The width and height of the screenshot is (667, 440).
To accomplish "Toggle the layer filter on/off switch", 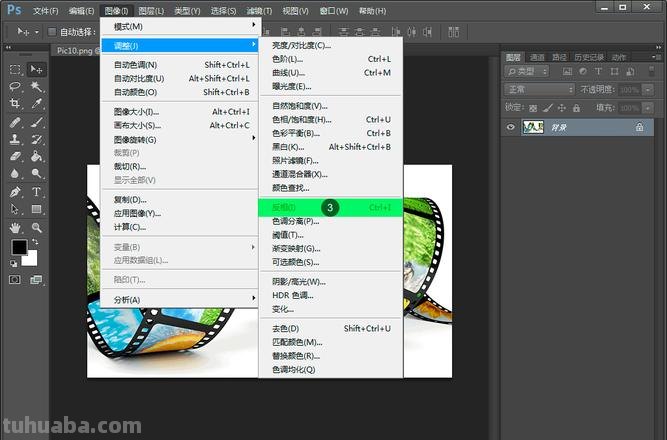I will click(651, 71).
